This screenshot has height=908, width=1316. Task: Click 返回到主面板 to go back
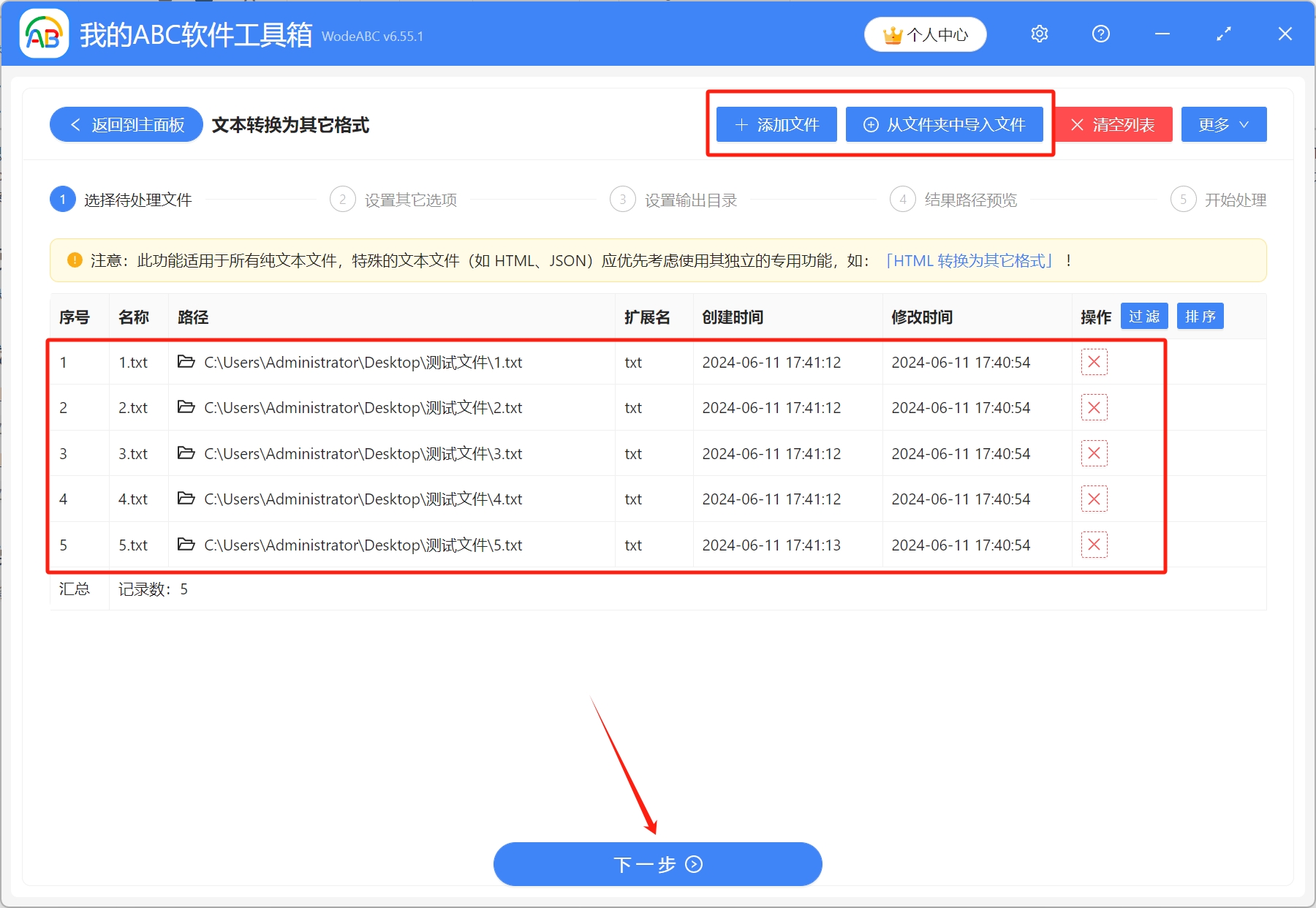[125, 124]
